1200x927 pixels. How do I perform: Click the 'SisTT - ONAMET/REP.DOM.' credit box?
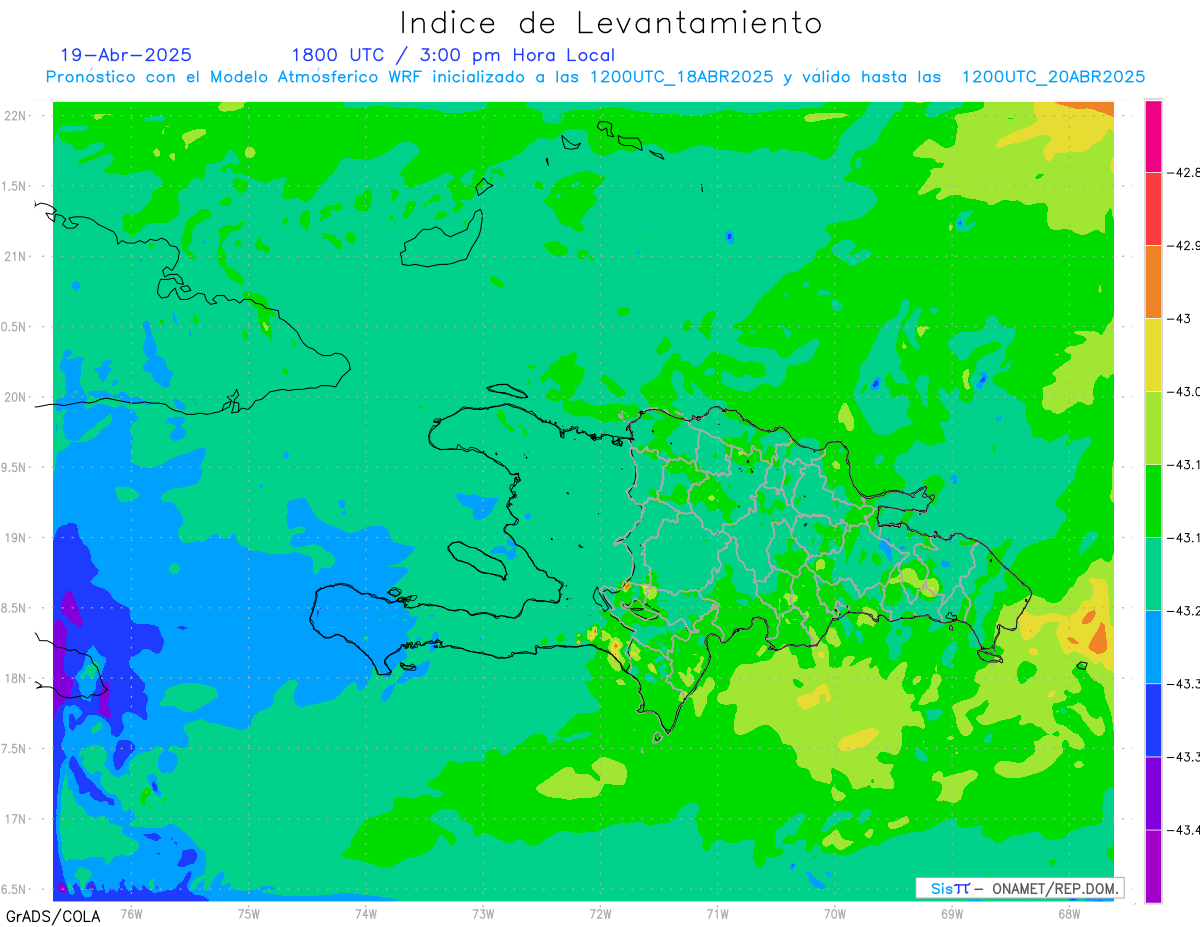(1020, 888)
